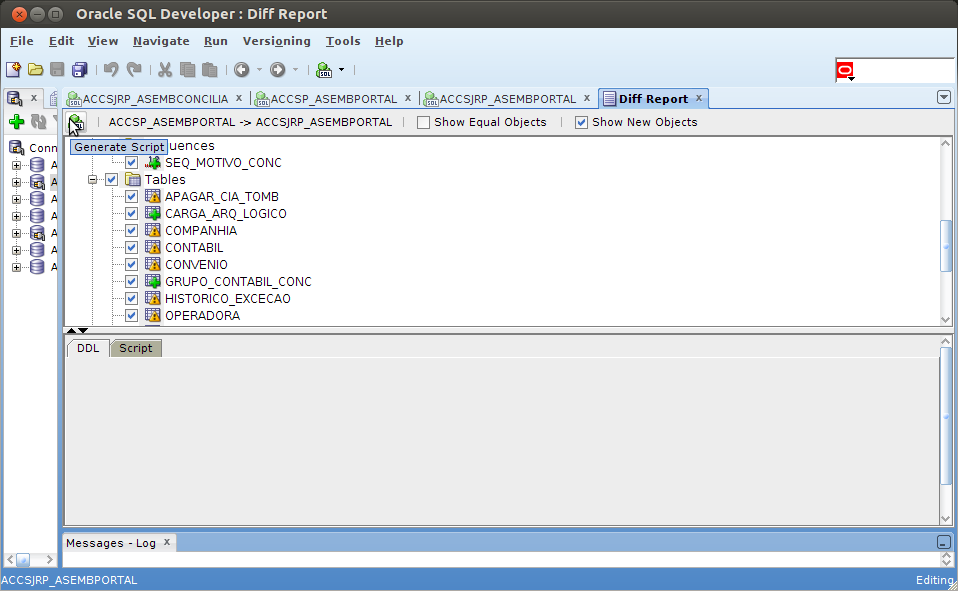Toggle the Tables folder checkbox
958x591 pixels.
pyautogui.click(x=111, y=180)
